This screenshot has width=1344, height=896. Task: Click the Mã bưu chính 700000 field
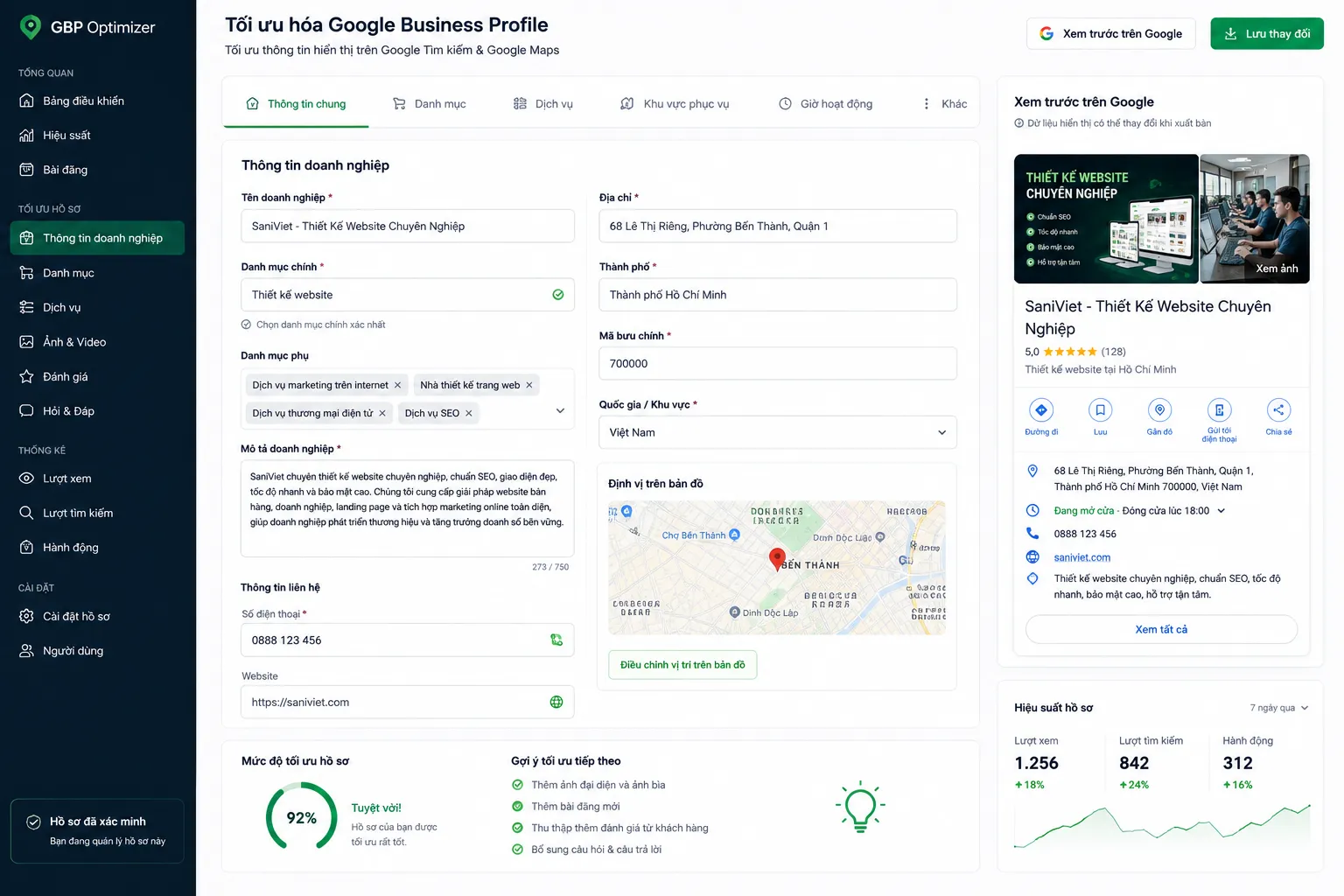[778, 363]
